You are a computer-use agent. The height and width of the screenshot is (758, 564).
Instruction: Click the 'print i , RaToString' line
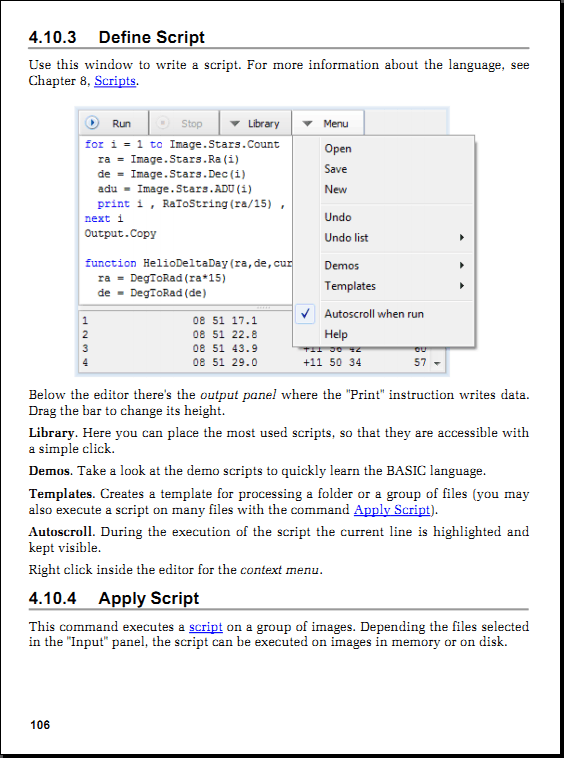point(191,204)
